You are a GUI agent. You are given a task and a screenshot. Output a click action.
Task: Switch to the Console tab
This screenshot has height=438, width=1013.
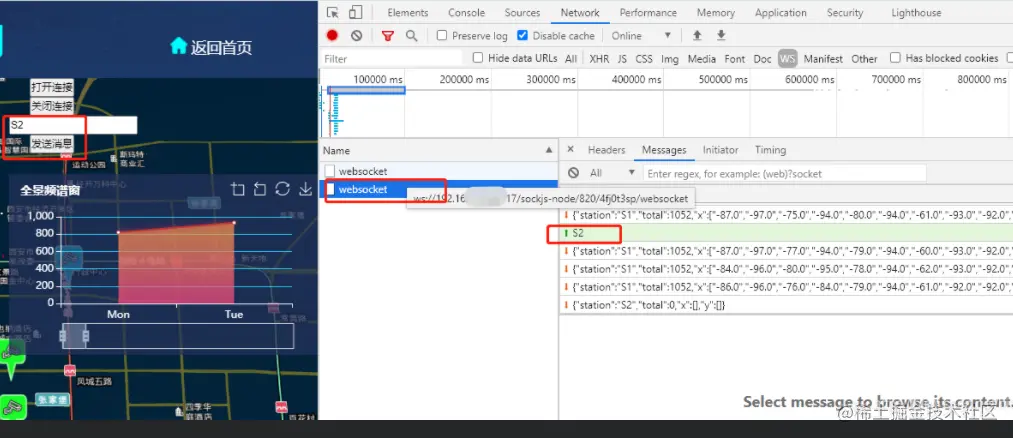pos(466,13)
